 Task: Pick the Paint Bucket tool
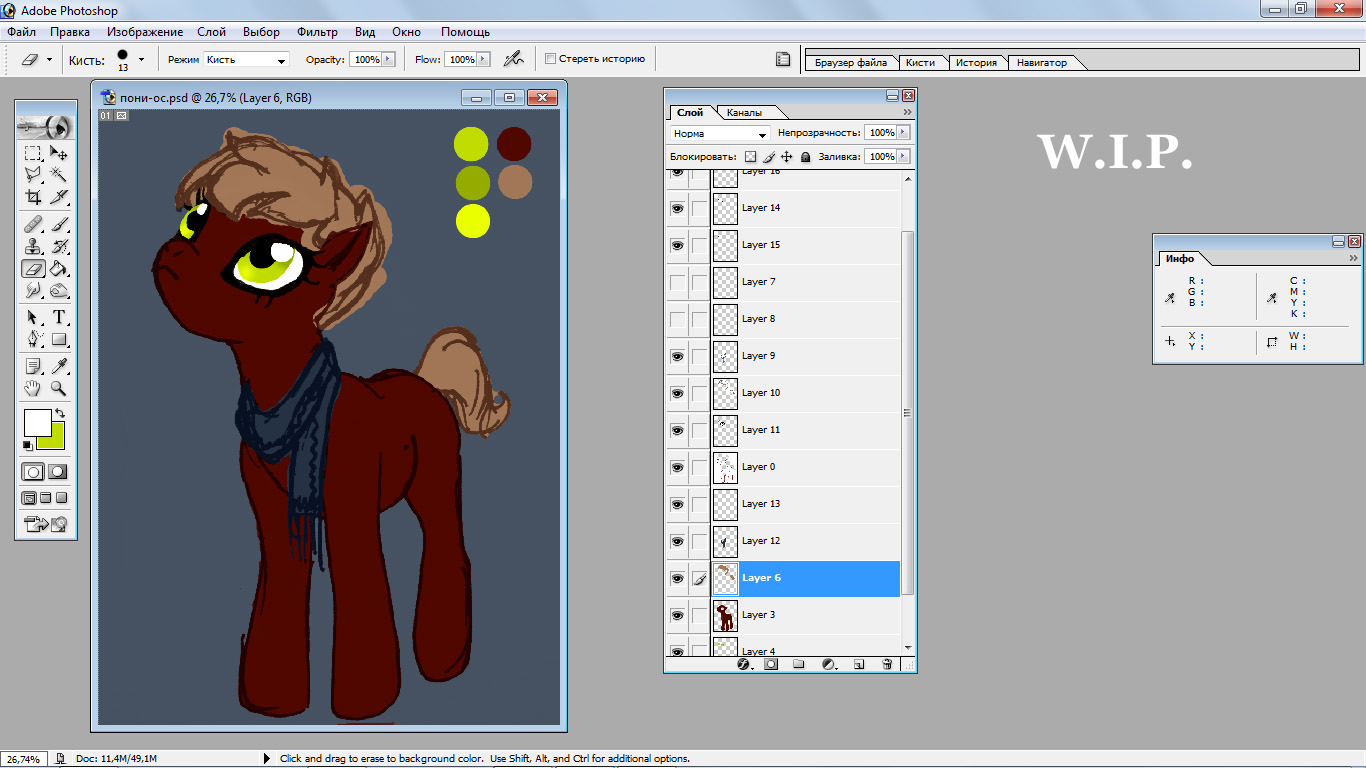pos(59,268)
